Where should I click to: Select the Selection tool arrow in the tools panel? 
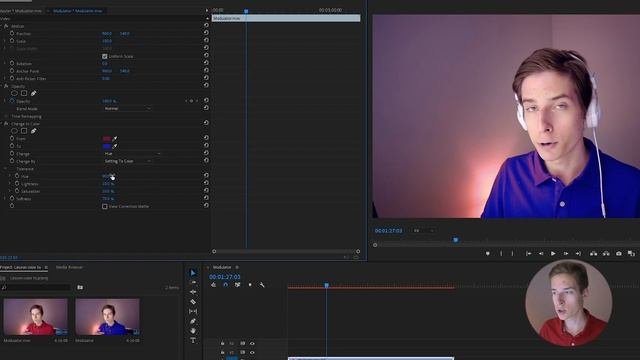click(193, 273)
